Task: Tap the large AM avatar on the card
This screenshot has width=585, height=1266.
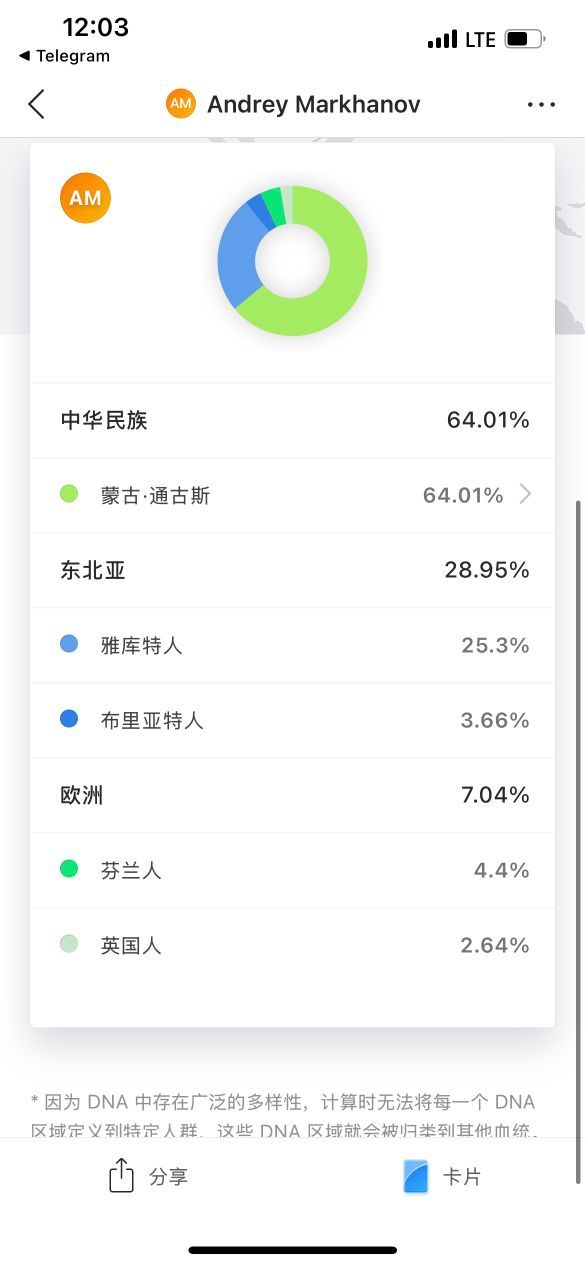Action: 85,198
